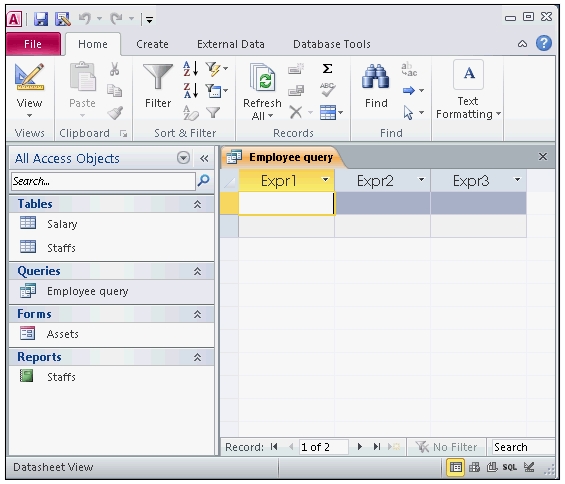Click the navigation pane Search box

(103, 181)
